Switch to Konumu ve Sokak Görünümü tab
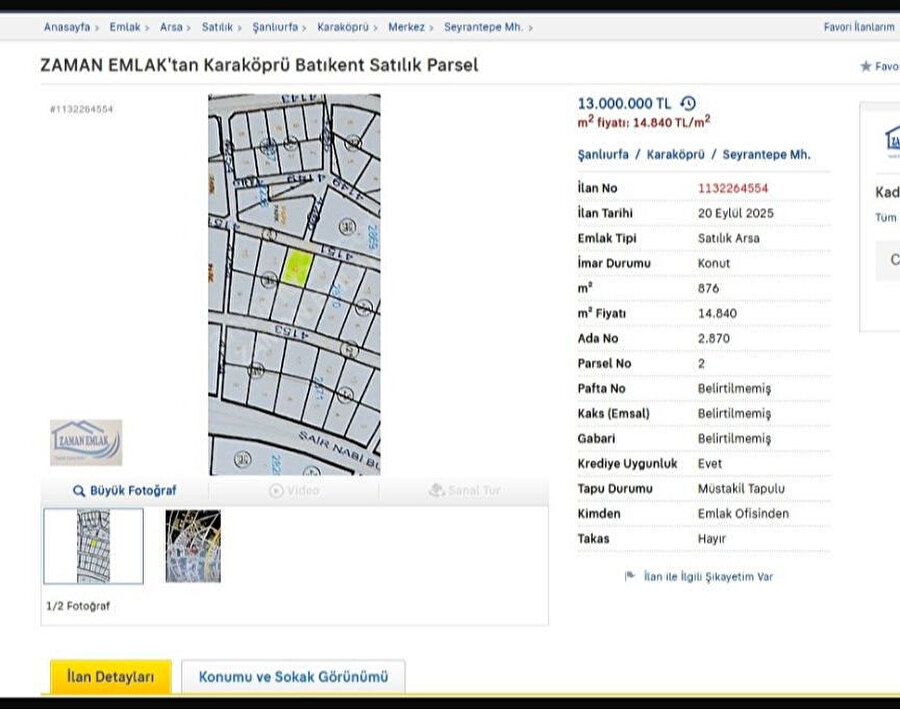 pos(292,677)
